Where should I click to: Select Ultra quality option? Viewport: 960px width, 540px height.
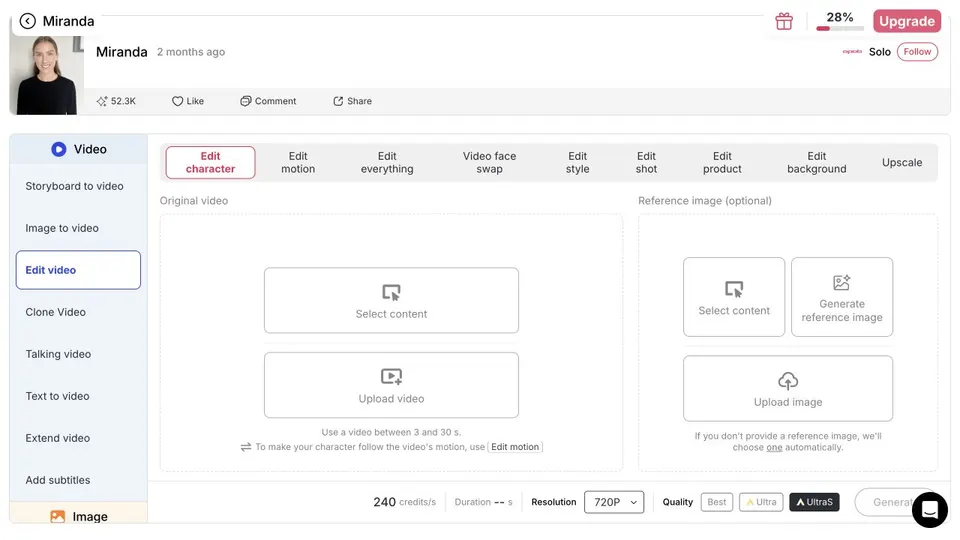click(x=761, y=502)
